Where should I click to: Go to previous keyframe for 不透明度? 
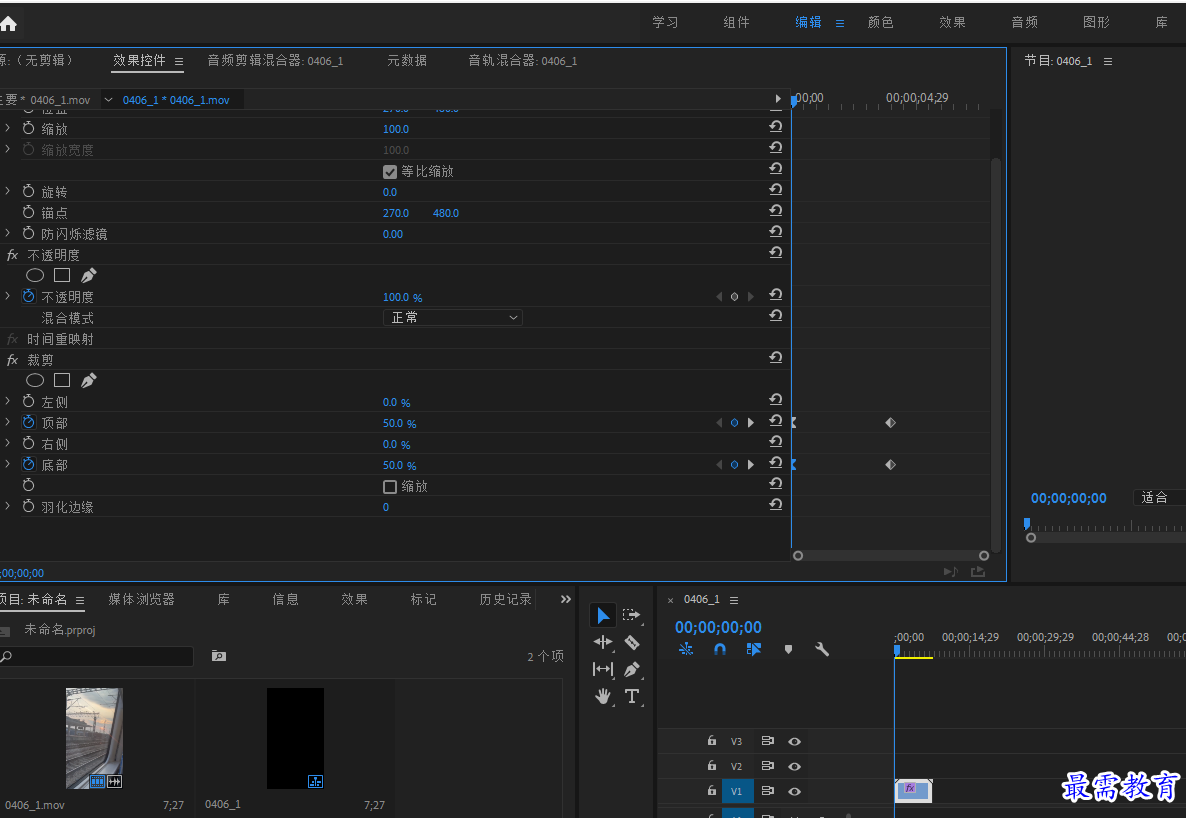(x=719, y=297)
